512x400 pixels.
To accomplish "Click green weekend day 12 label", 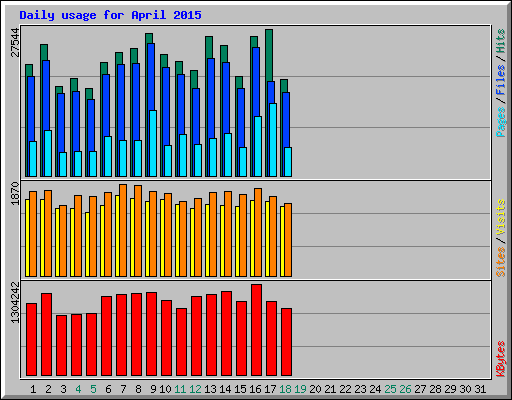I will 195,389.
